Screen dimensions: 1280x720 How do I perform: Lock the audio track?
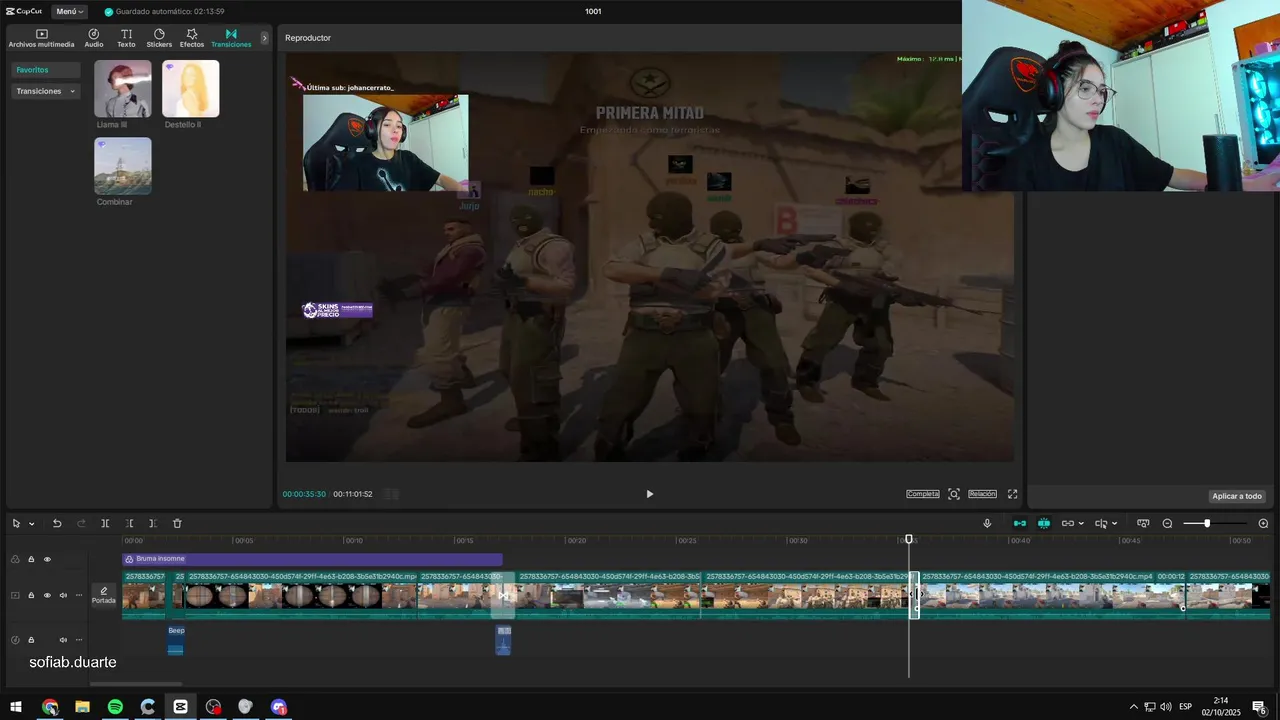pos(31,640)
